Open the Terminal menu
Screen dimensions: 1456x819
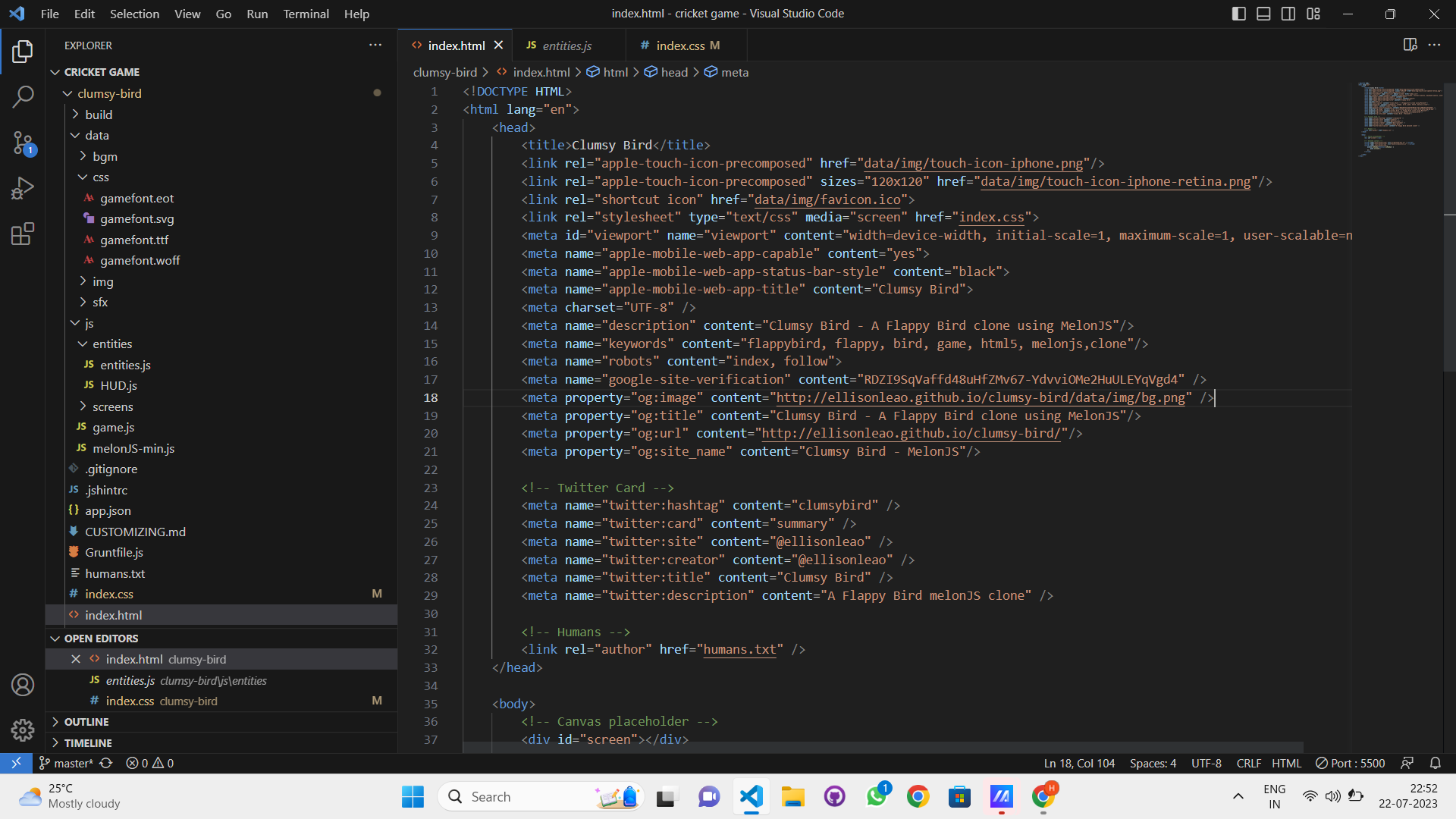click(306, 14)
